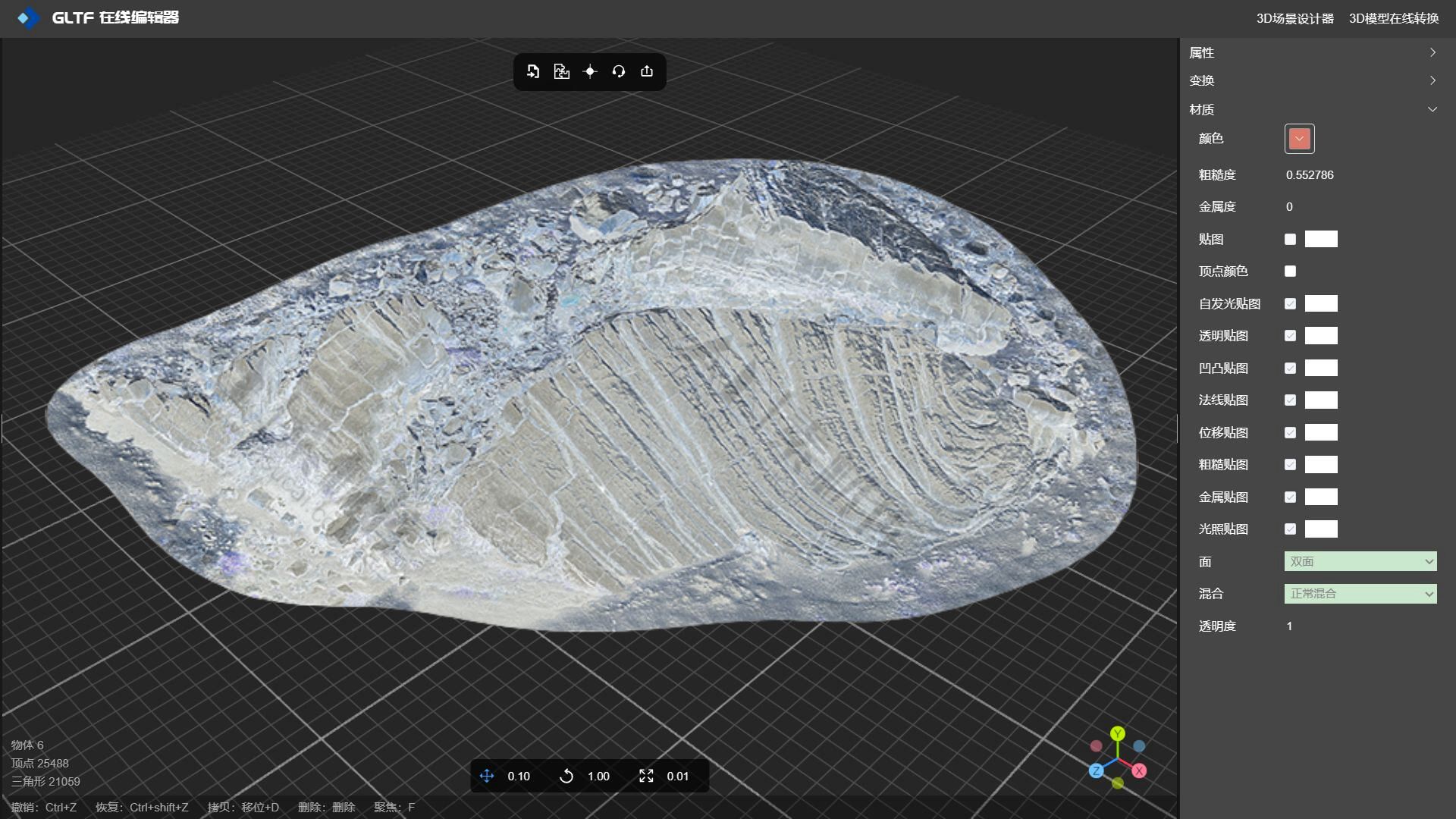Enable the 顶点颜色 checkbox
The width and height of the screenshot is (1456, 819).
tap(1290, 271)
